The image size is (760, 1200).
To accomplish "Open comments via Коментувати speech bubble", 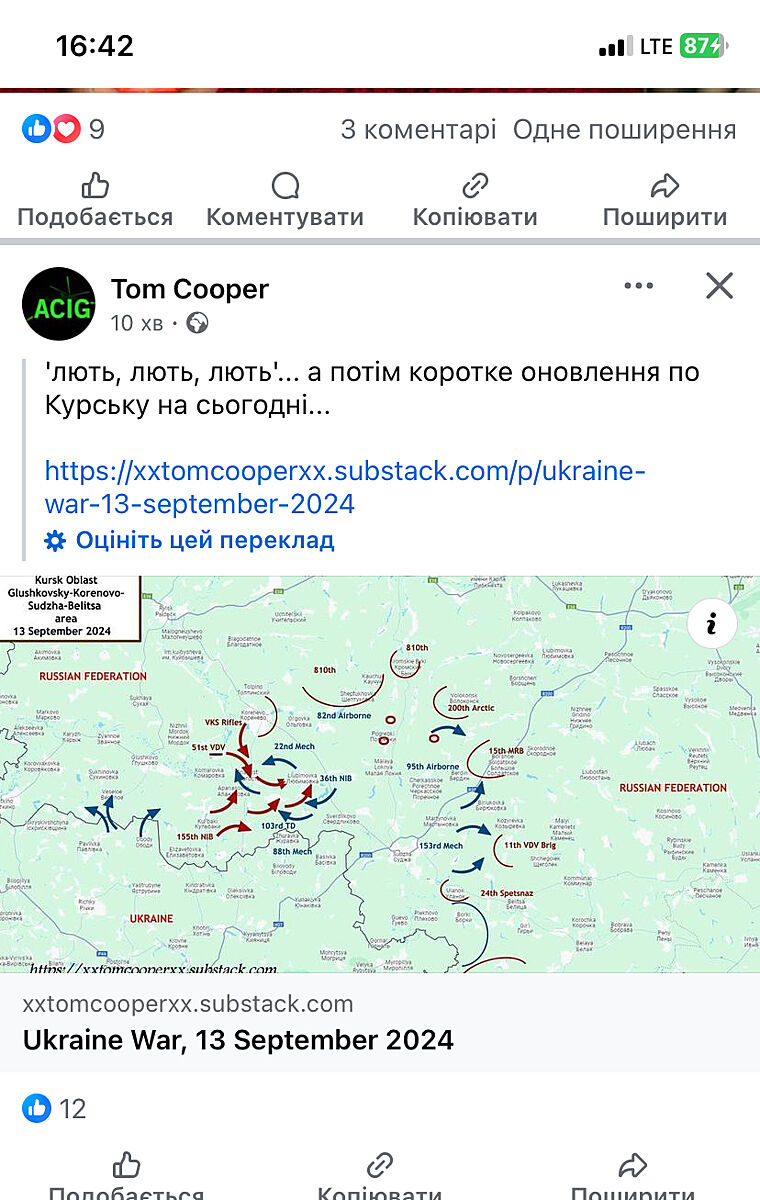I will tap(285, 186).
